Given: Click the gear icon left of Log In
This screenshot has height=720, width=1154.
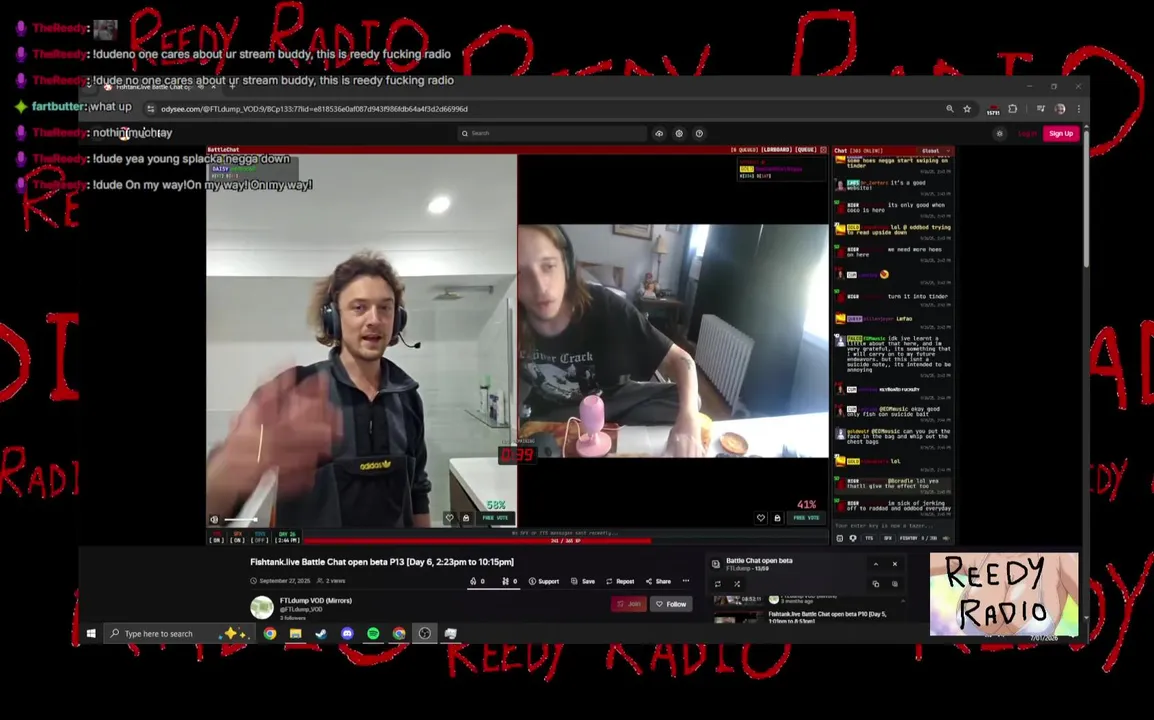Looking at the screenshot, I should pos(999,133).
